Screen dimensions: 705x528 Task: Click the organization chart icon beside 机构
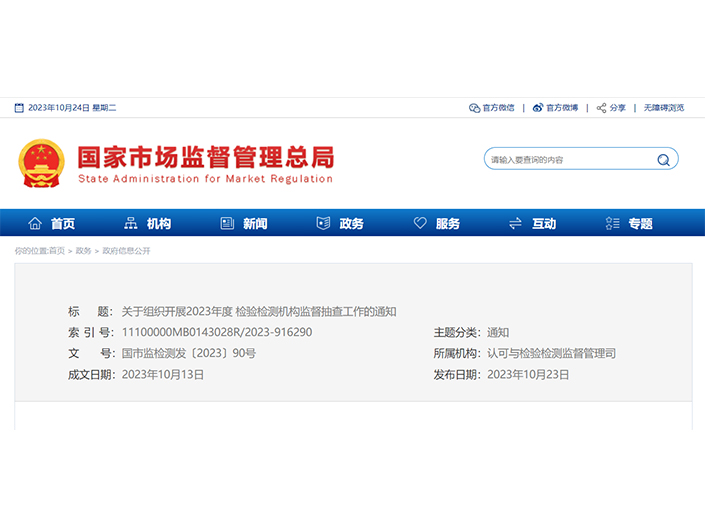tap(130, 223)
